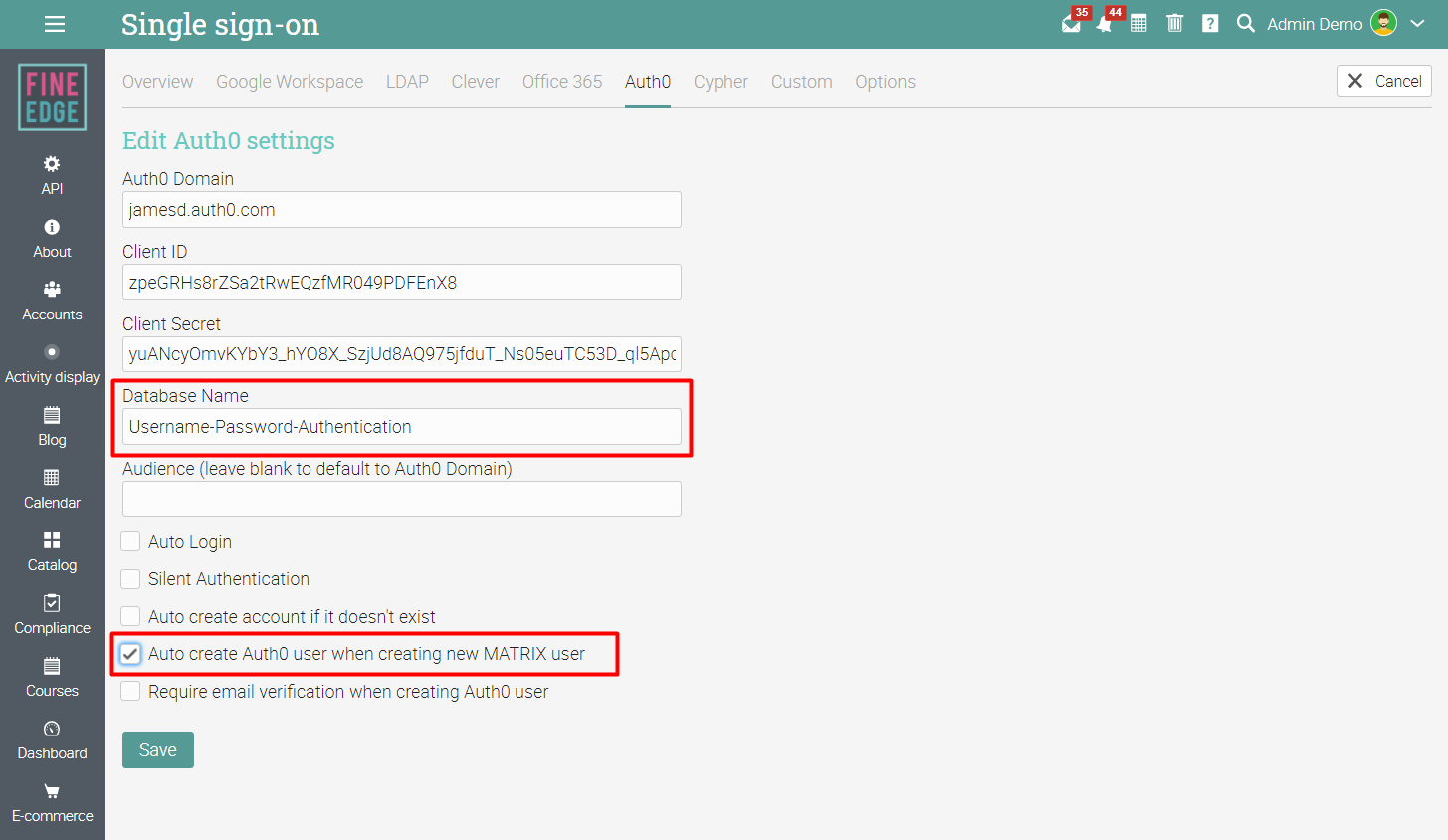Click the Audience input field
Image resolution: width=1448 pixels, height=840 pixels.
(402, 499)
